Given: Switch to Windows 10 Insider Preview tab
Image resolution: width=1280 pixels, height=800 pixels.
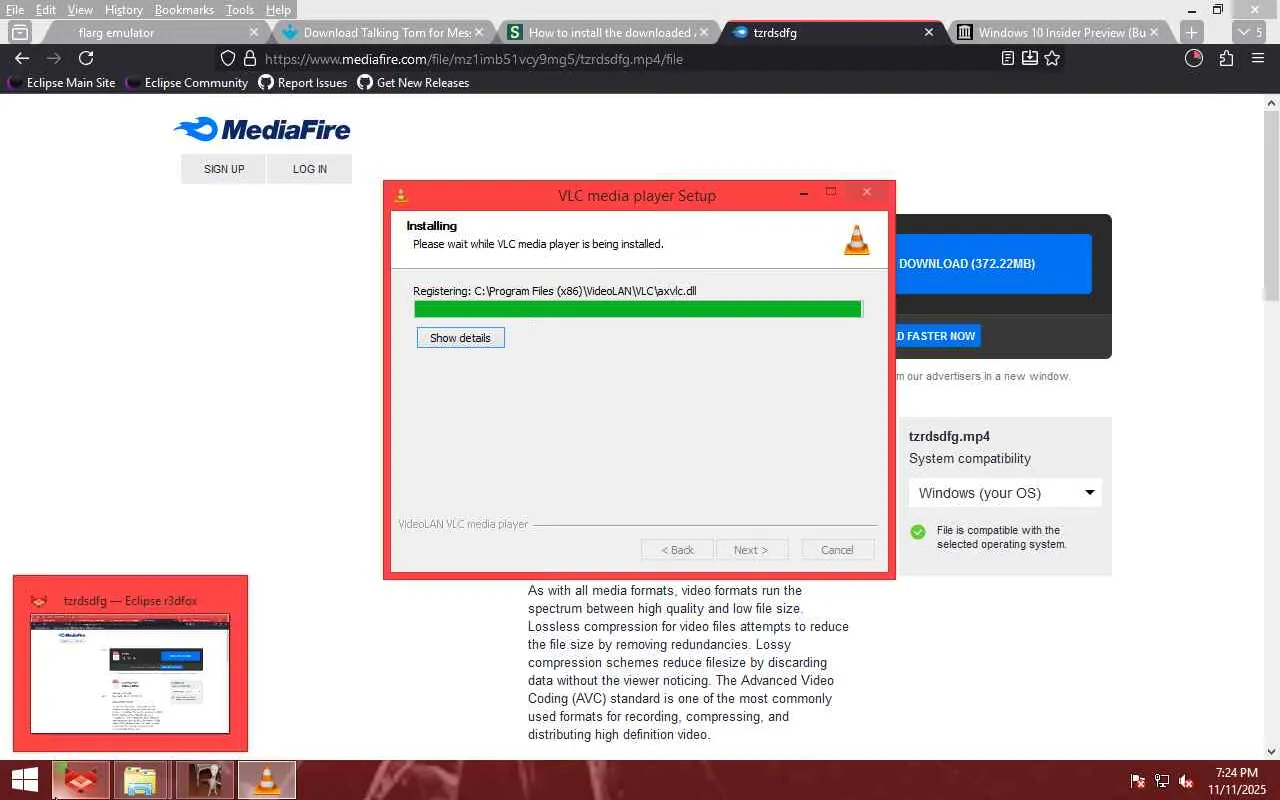Looking at the screenshot, I should 1058,32.
